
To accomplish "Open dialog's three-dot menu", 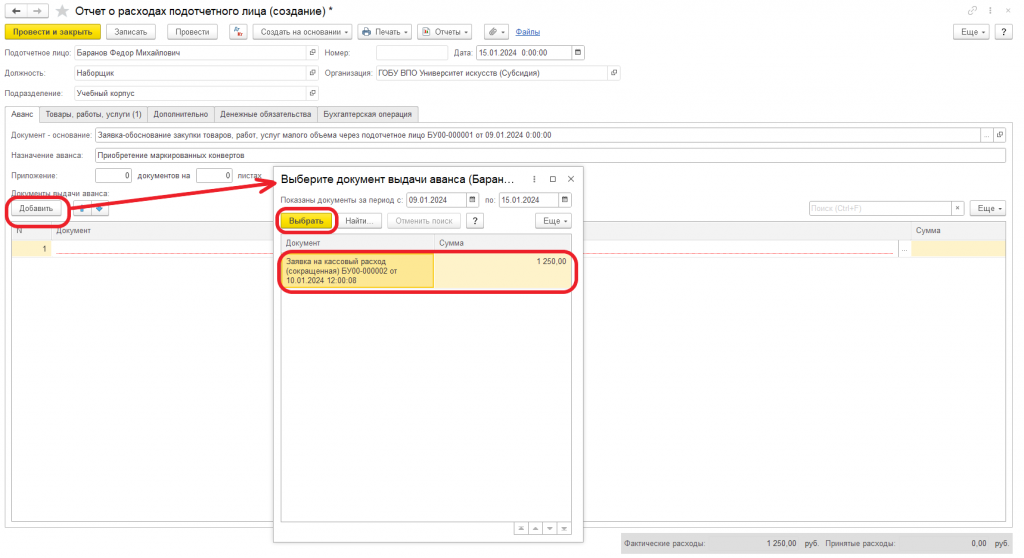I will [534, 179].
